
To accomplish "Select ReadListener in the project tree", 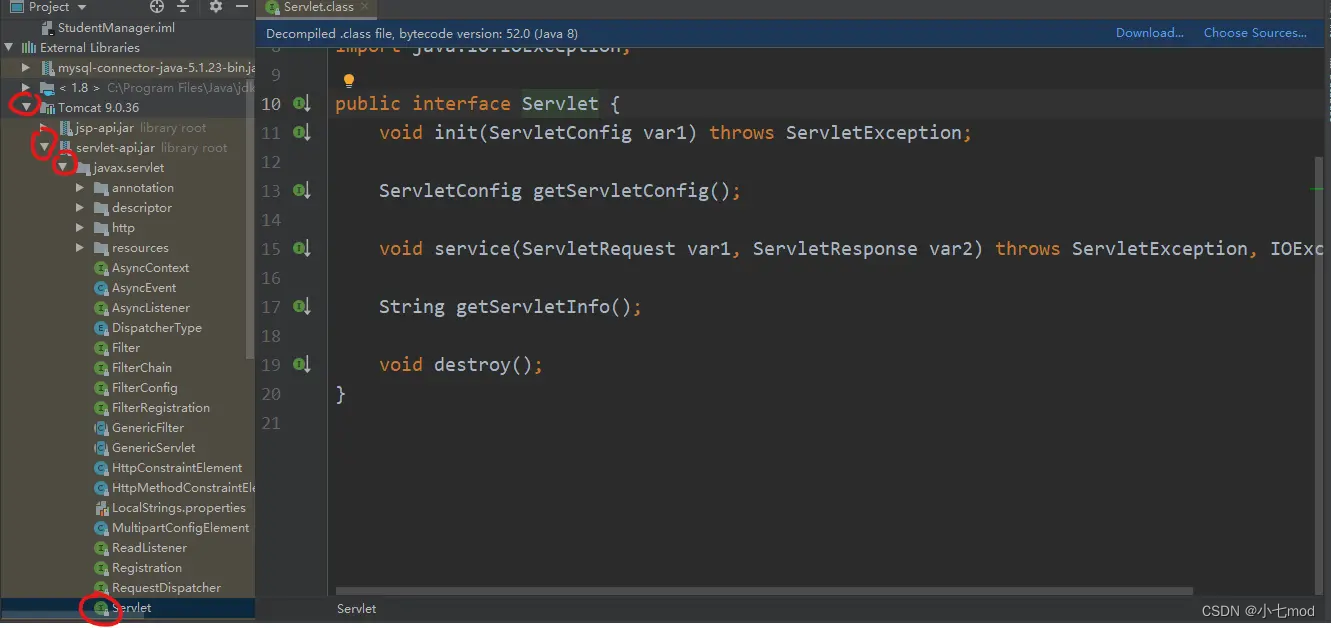I will (128, 548).
